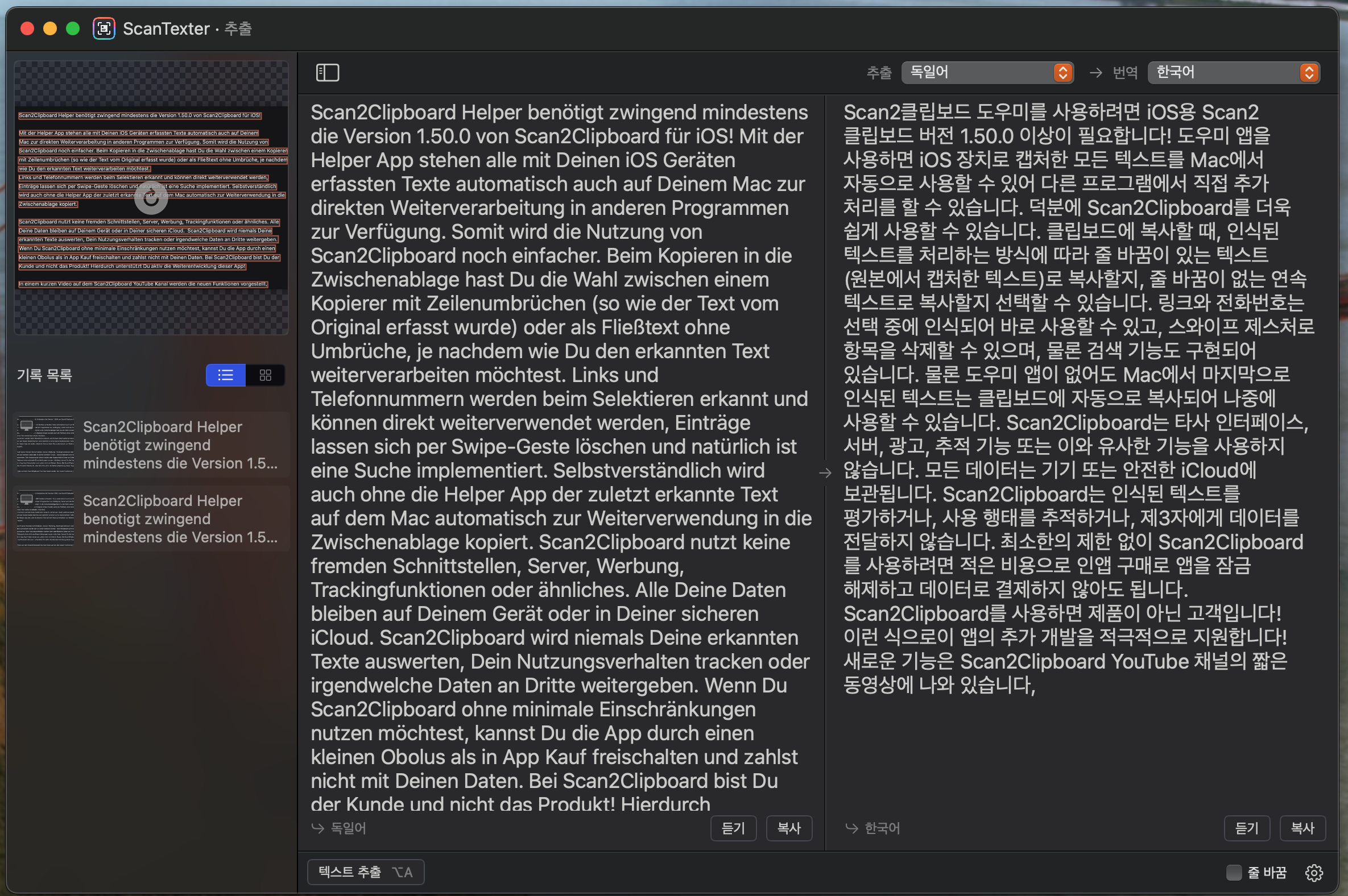Image resolution: width=1348 pixels, height=896 pixels.
Task: Click the arrow icon before 번역 label
Action: [x=1095, y=73]
